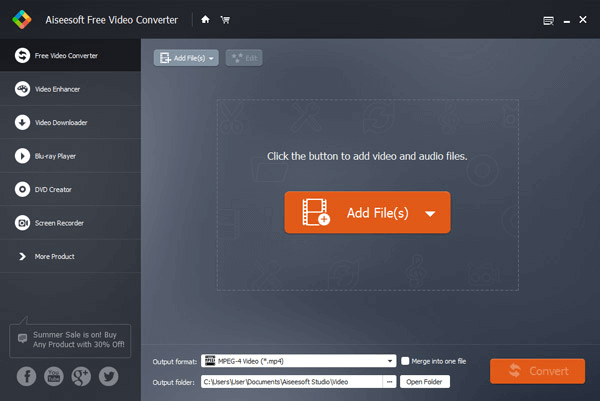Enable Merge into one file checkbox

[405, 361]
